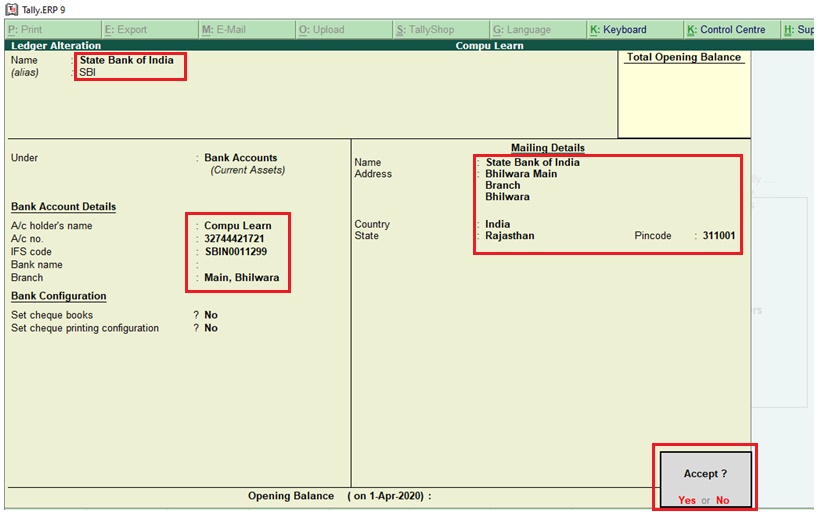Click the (Current Assets) group text
This screenshot has height=512, width=818.
click(x=248, y=170)
